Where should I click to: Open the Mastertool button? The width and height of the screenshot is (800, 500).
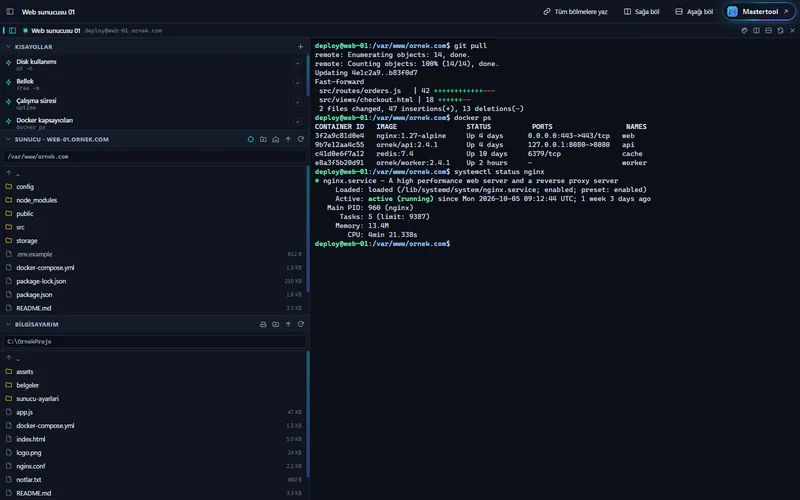760,11
